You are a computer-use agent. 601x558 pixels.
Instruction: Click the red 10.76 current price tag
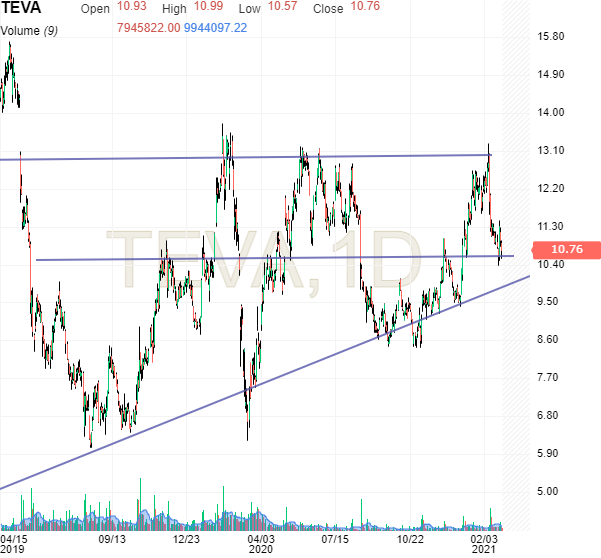point(566,249)
